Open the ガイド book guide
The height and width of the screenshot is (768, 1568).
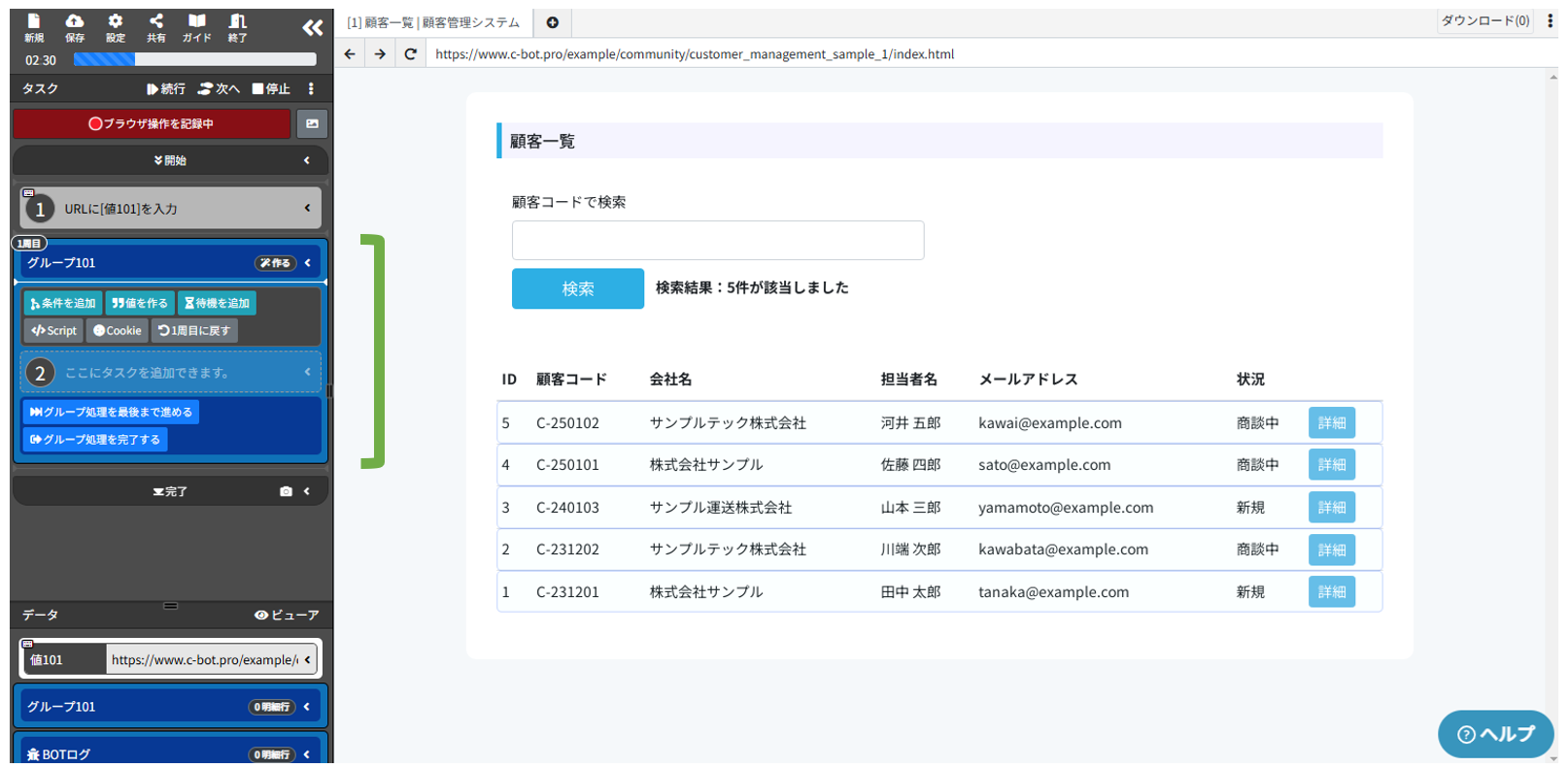coord(197,27)
